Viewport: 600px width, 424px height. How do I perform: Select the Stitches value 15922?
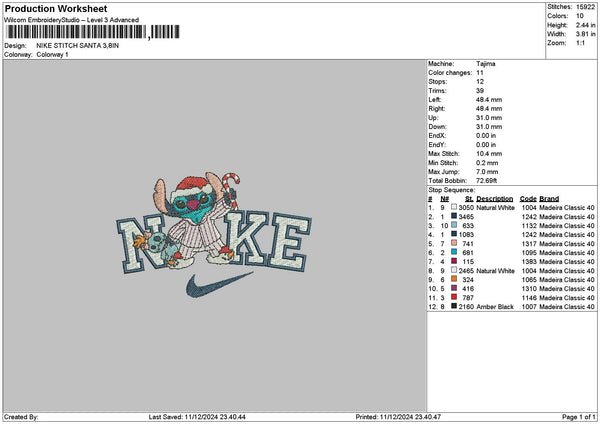click(x=585, y=7)
